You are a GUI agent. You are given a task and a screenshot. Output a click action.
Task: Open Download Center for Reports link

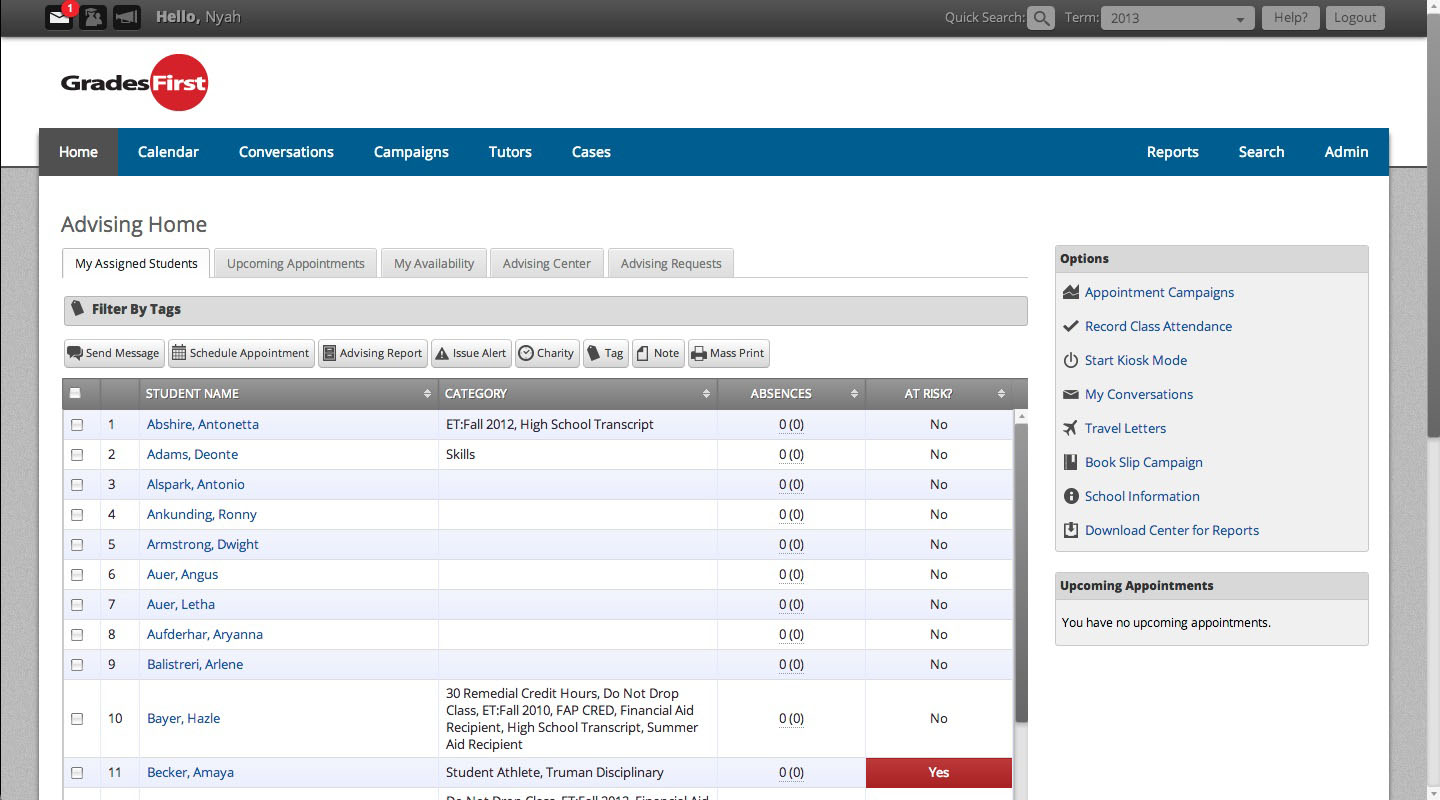[1172, 530]
